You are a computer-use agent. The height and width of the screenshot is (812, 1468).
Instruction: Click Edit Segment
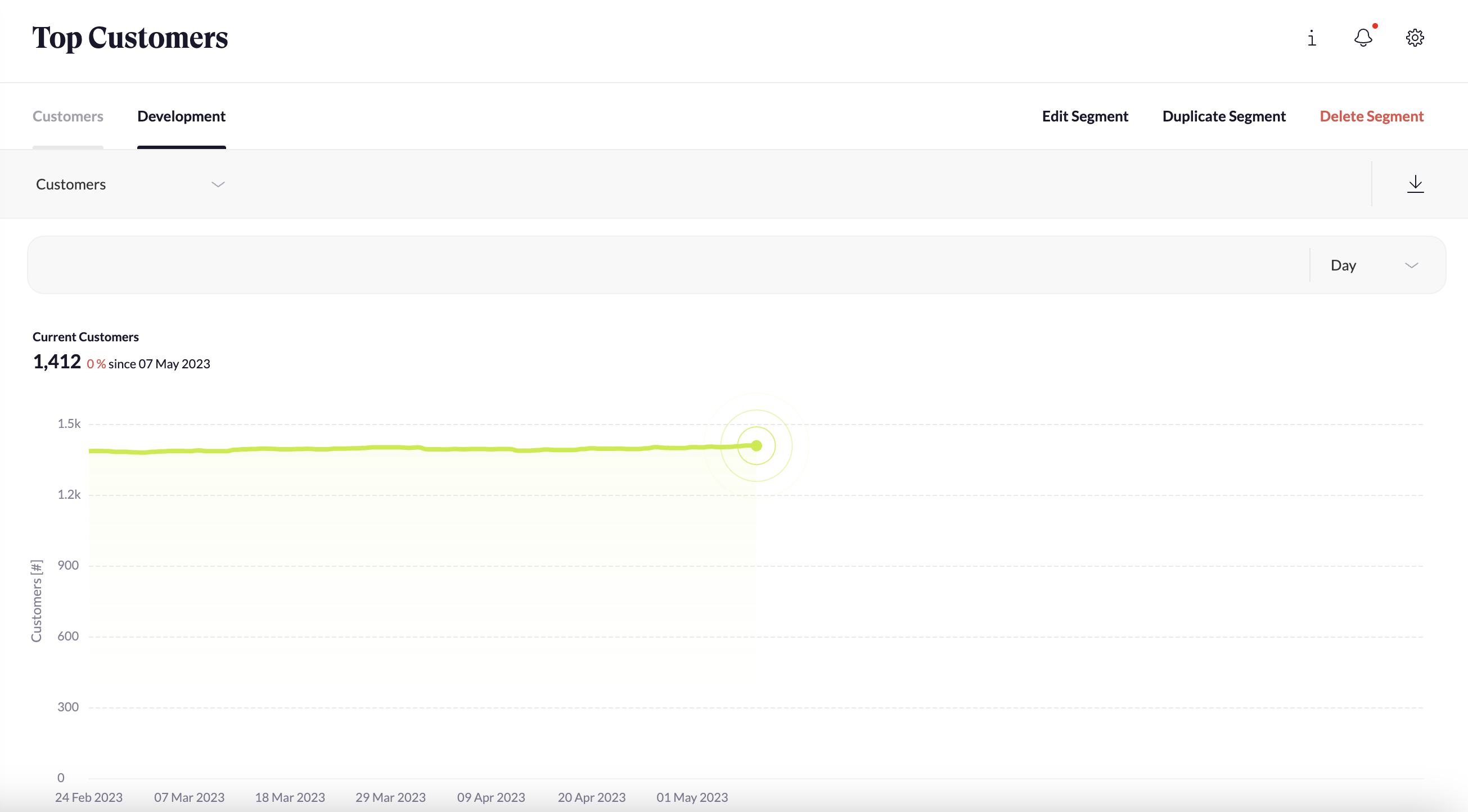(1085, 116)
